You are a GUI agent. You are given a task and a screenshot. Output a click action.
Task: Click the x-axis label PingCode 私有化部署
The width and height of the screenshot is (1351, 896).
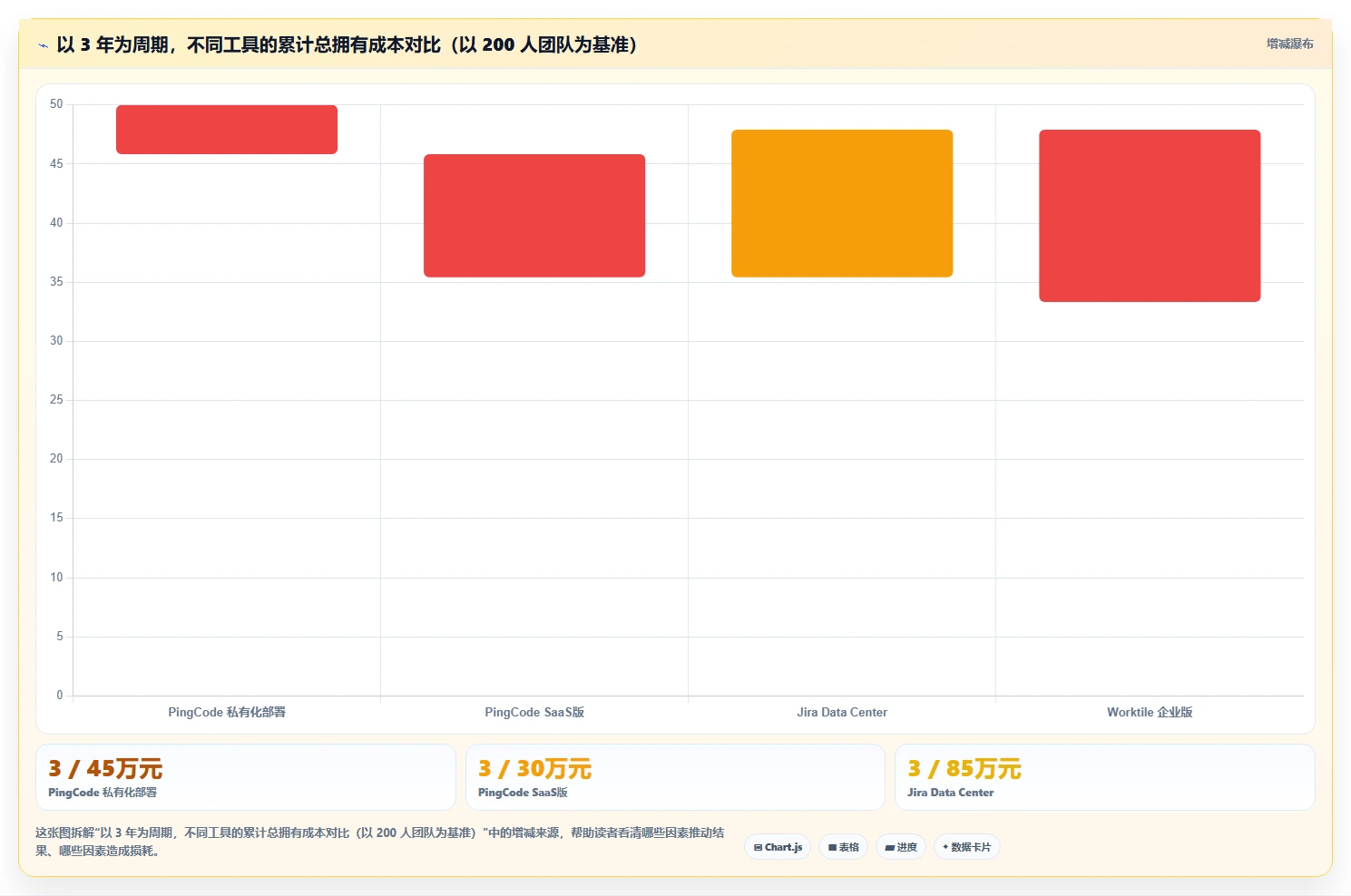tap(227, 712)
